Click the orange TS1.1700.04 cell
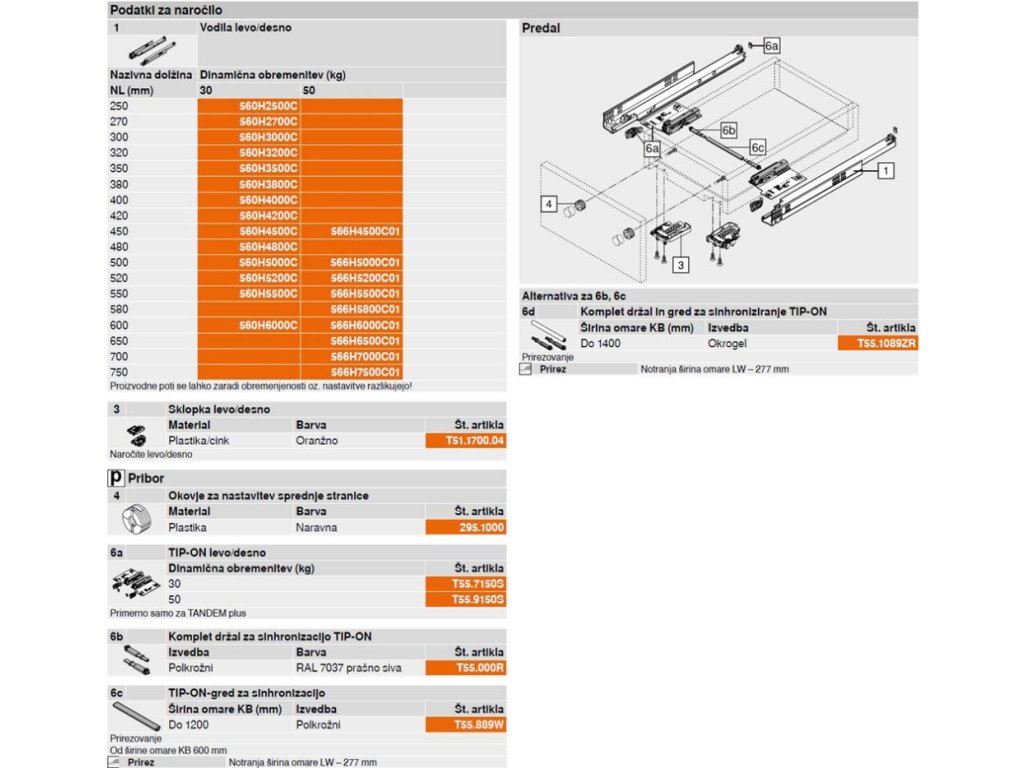The image size is (1024, 768). click(466, 441)
